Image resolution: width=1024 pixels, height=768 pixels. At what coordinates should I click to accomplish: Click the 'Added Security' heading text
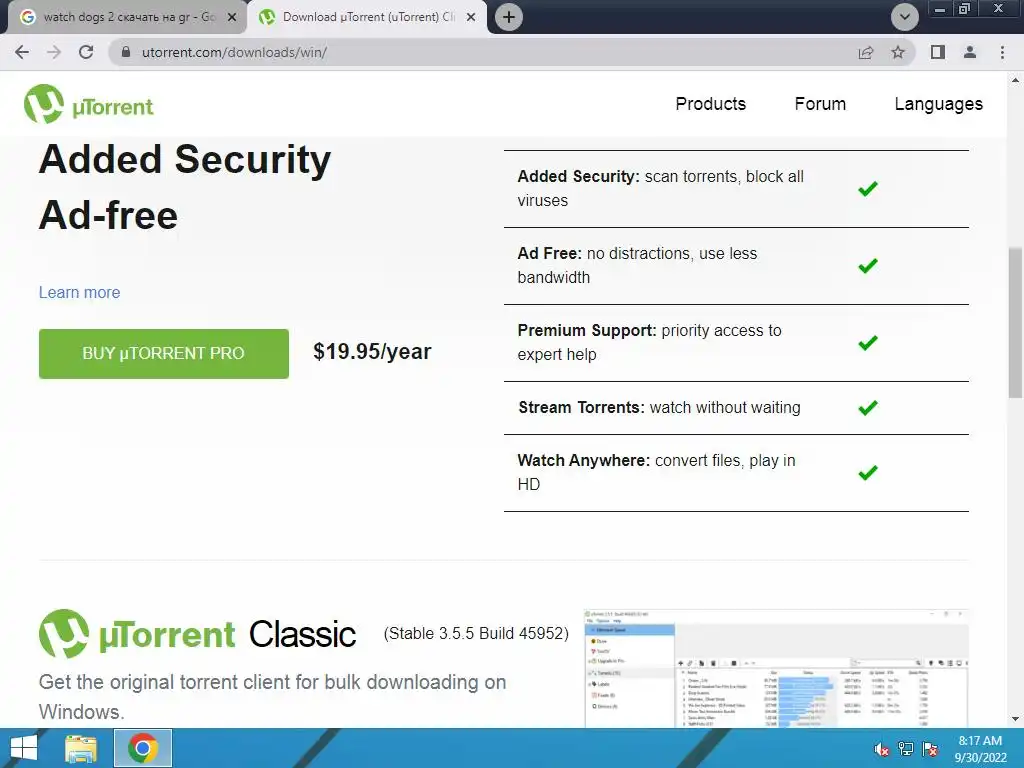(185, 159)
